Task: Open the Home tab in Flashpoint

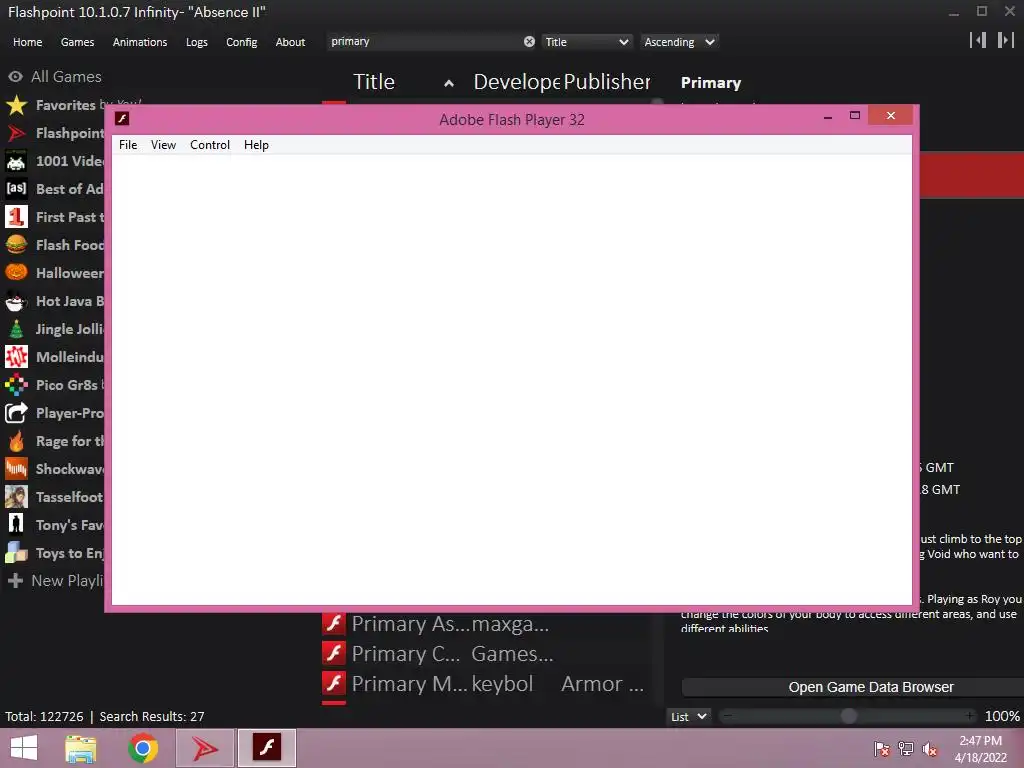Action: [x=27, y=42]
